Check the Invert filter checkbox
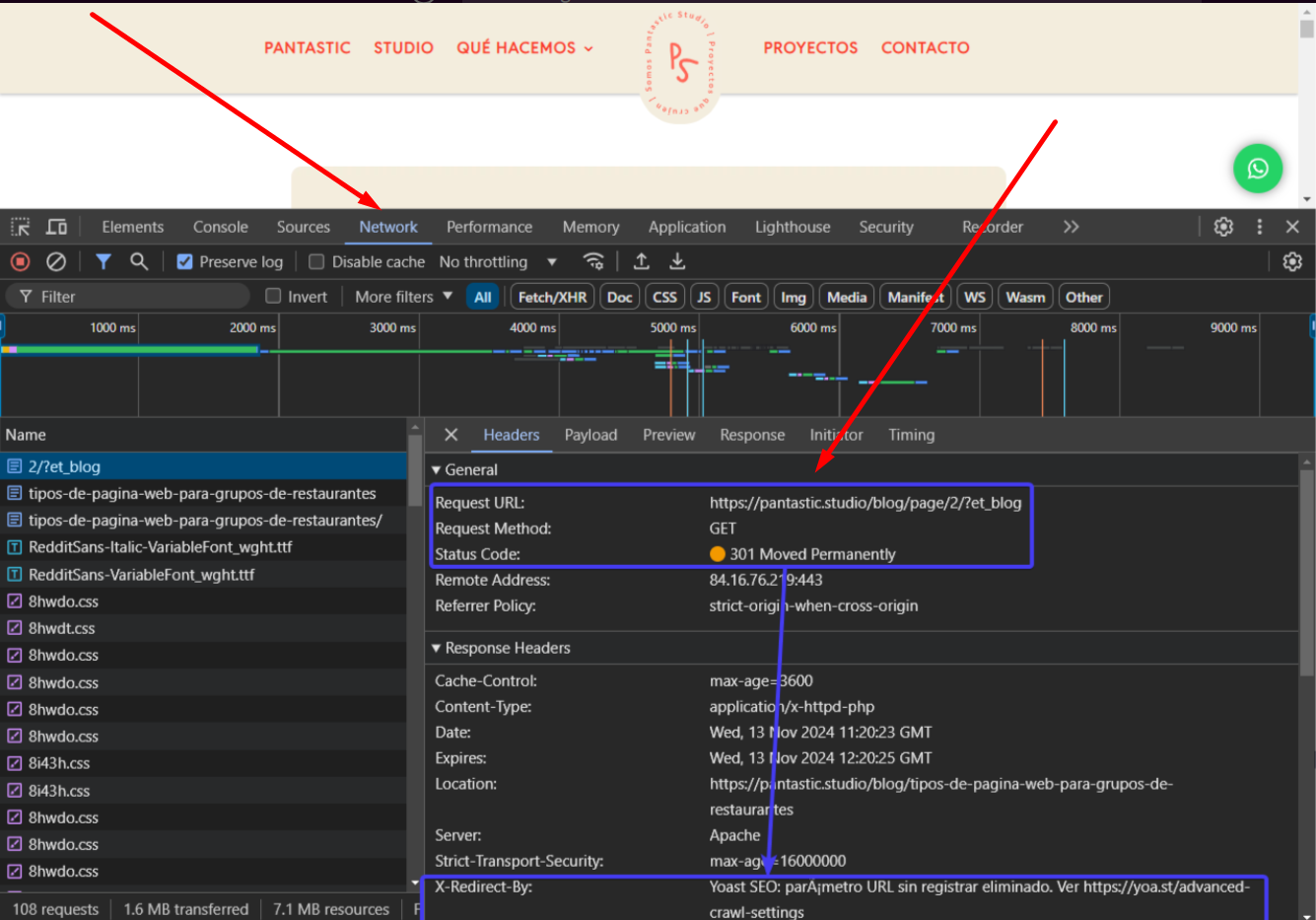 click(273, 296)
